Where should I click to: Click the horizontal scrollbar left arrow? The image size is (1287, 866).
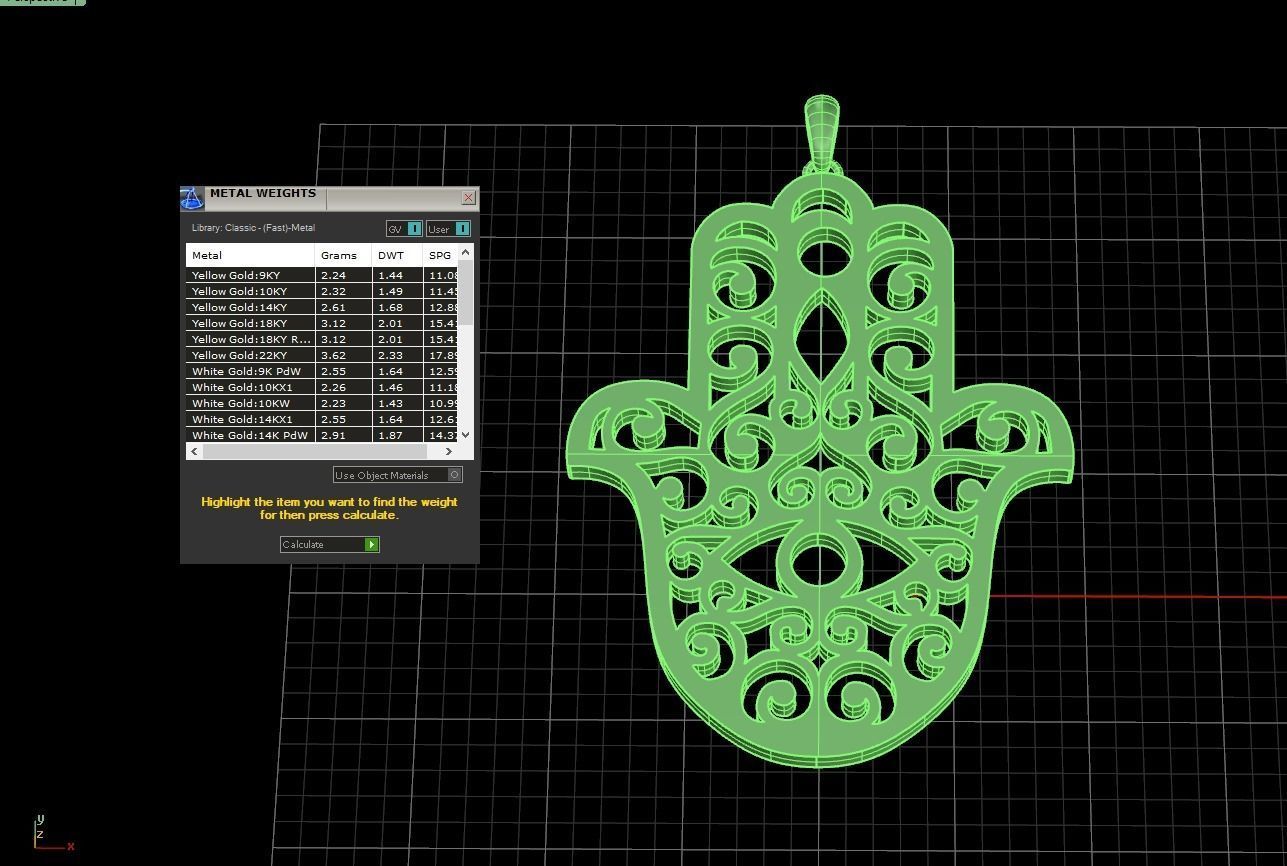(x=194, y=451)
